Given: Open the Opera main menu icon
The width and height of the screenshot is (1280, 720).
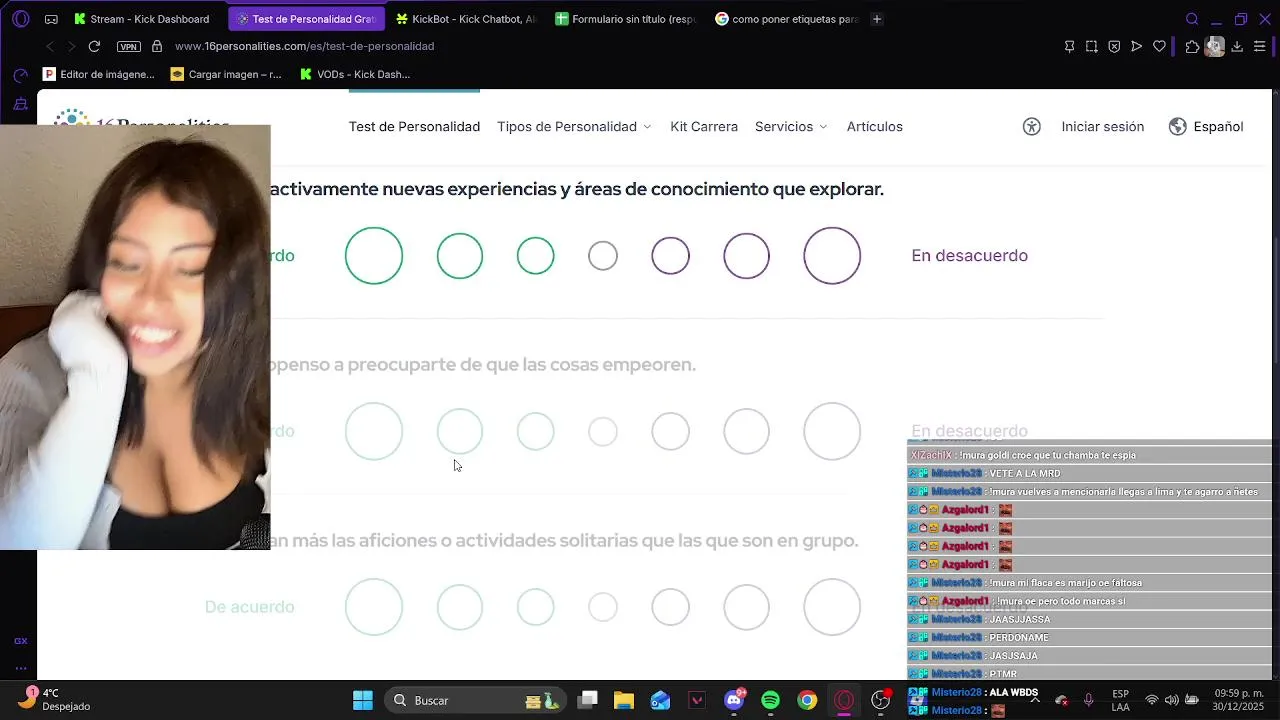Looking at the screenshot, I should 21,19.
